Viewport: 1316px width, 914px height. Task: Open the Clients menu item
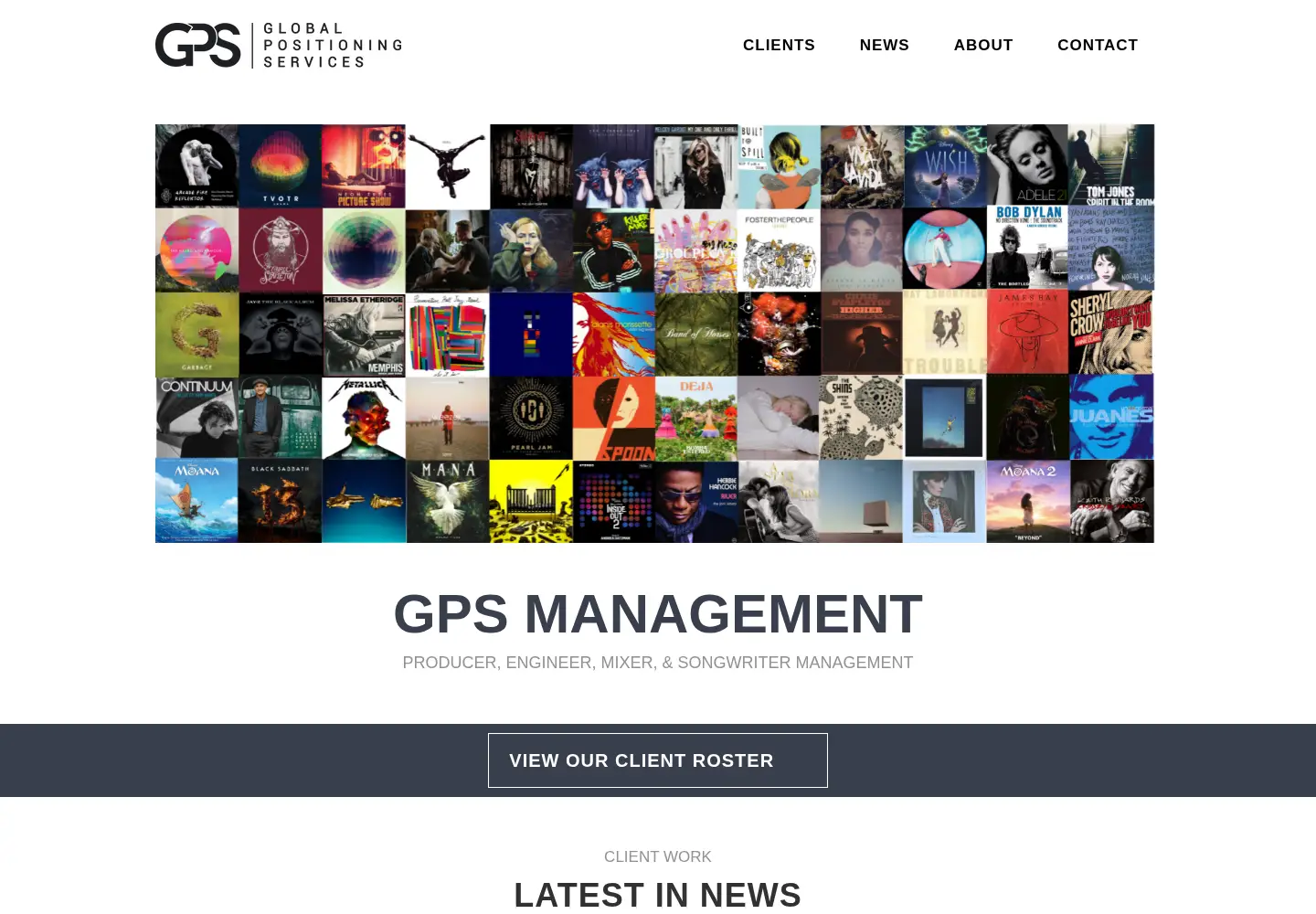point(779,45)
